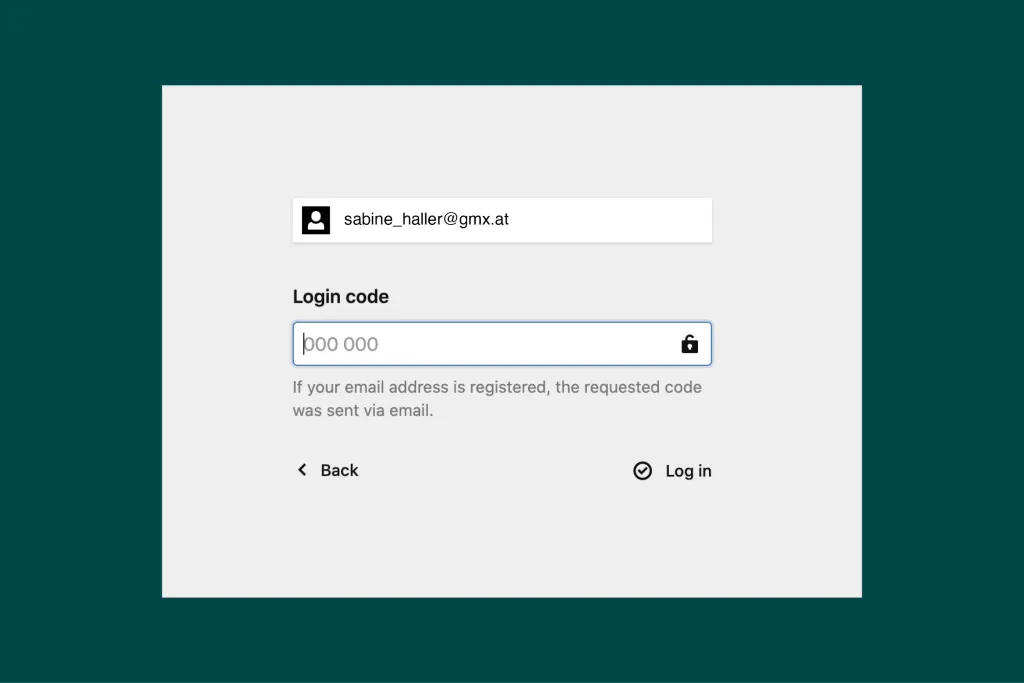Click the 'Back' text label
1024x683 pixels.
tap(339, 470)
